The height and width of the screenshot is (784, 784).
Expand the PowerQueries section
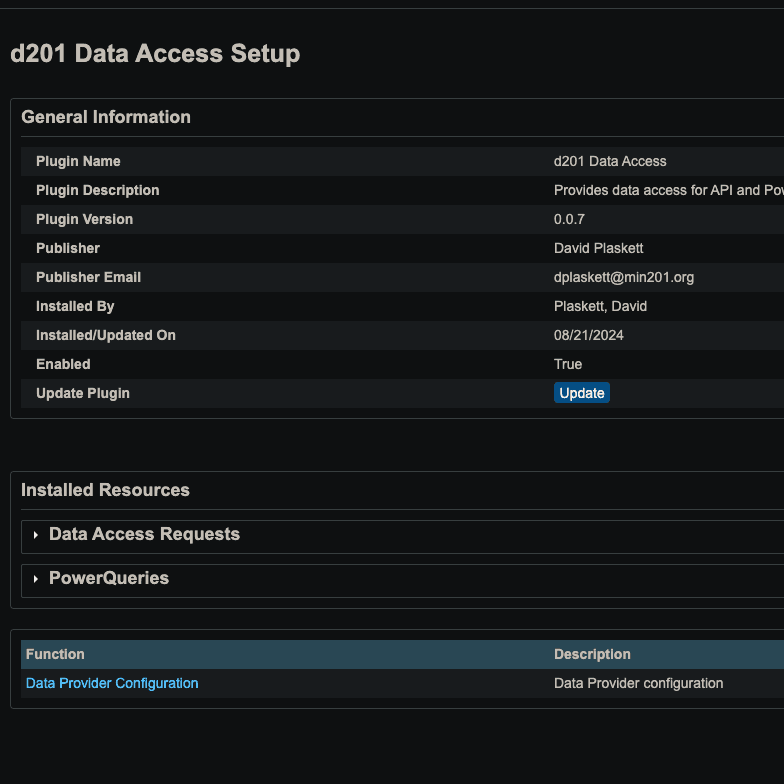[x=36, y=579]
